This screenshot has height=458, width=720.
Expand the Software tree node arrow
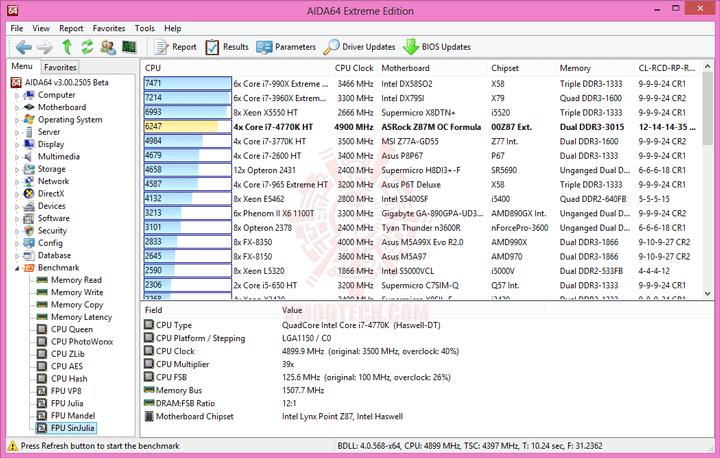click(17, 219)
